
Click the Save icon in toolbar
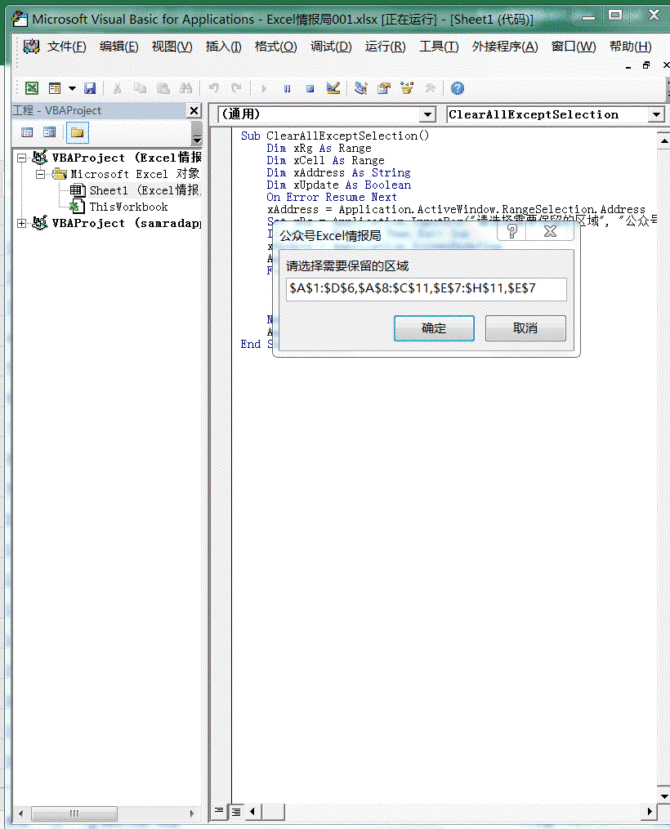point(90,88)
